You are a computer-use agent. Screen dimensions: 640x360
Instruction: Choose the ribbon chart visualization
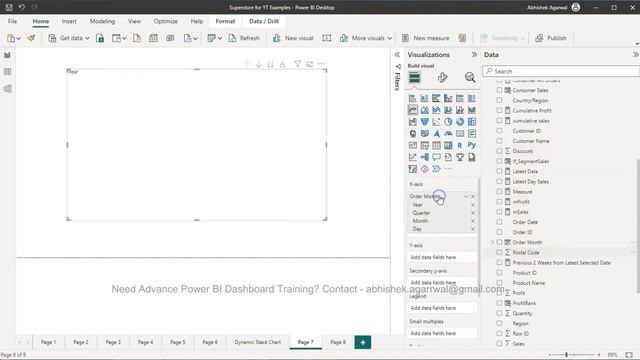coord(472,110)
